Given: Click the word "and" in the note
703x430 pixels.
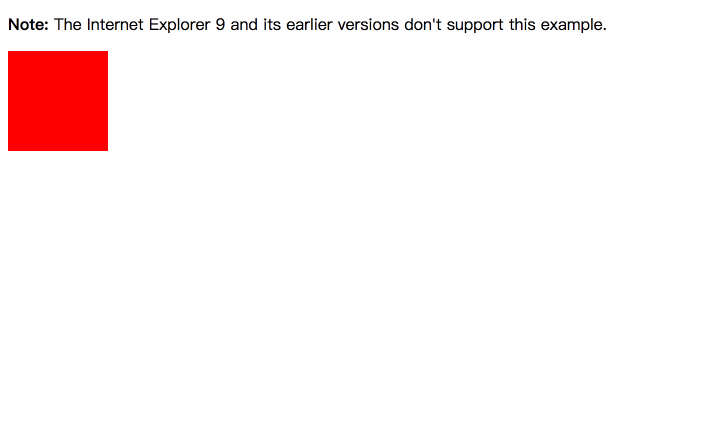Looking at the screenshot, I should pos(244,25).
